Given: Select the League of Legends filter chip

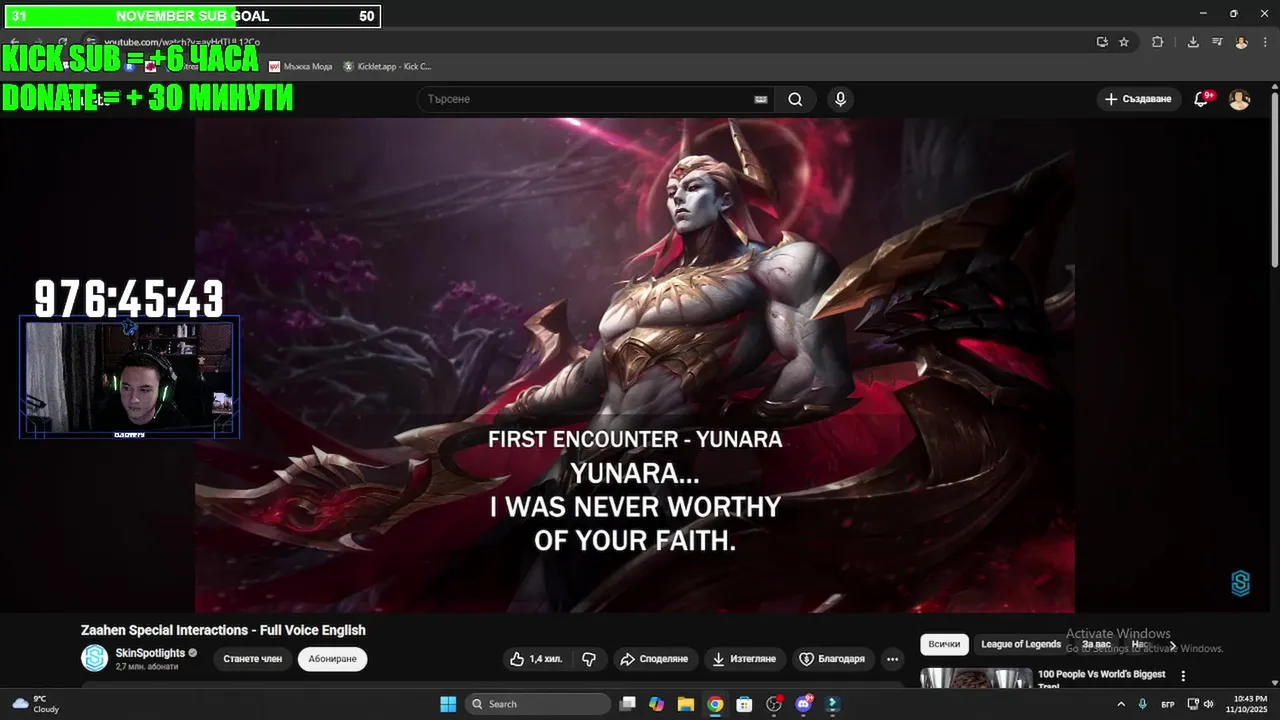Looking at the screenshot, I should coord(1021,644).
